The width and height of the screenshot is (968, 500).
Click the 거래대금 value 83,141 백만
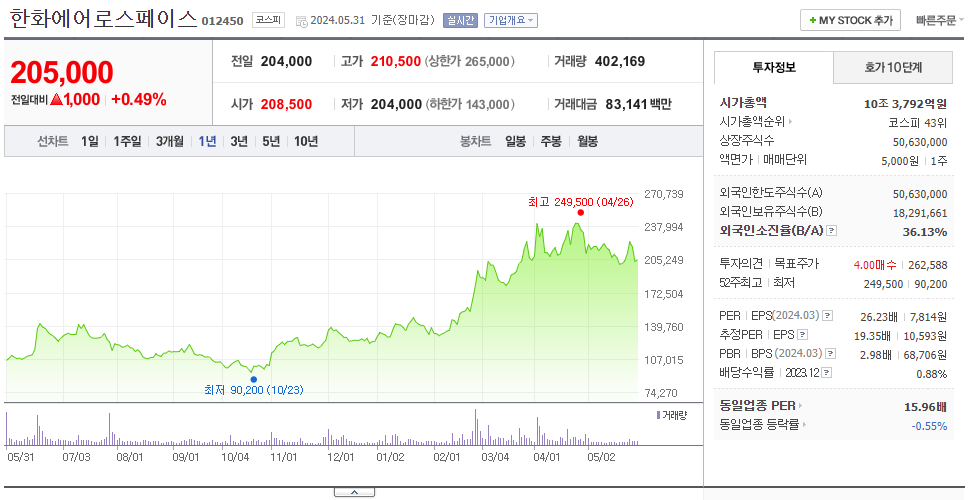[638, 104]
